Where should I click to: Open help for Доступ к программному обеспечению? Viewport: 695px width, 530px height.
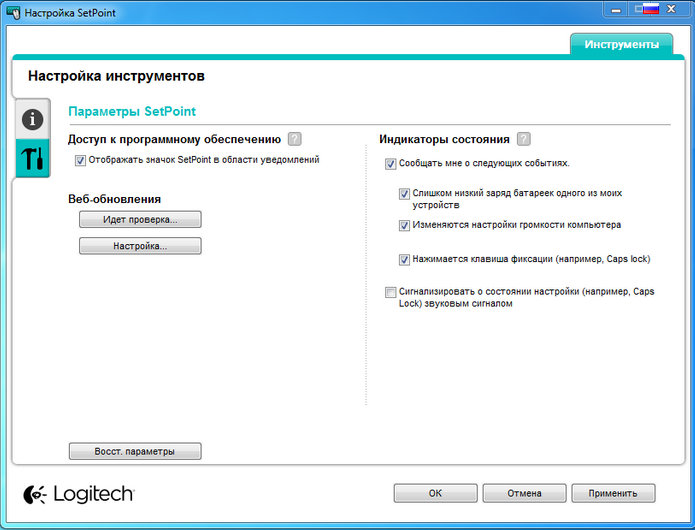295,139
